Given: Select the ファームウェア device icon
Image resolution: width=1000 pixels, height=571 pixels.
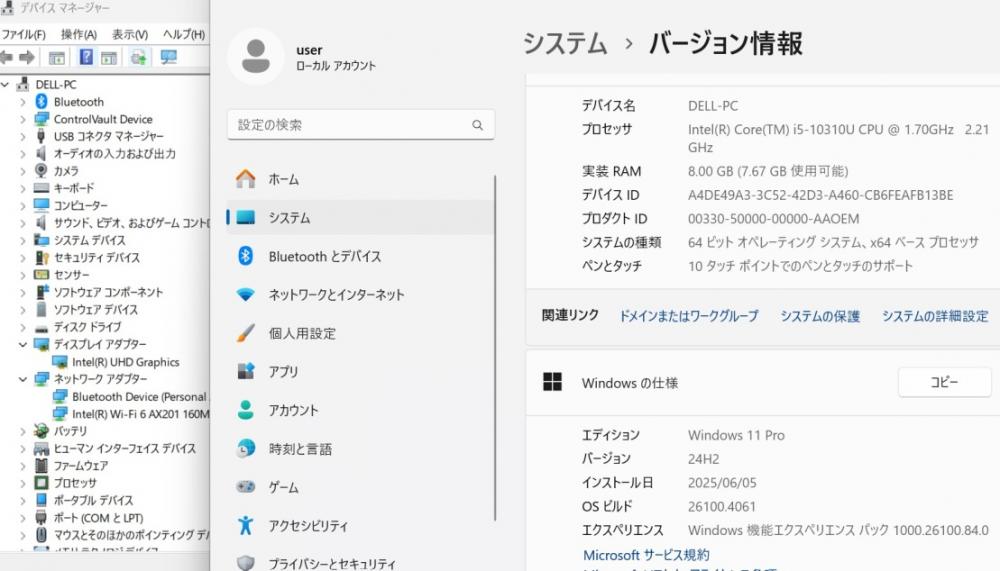Looking at the screenshot, I should tap(41, 466).
